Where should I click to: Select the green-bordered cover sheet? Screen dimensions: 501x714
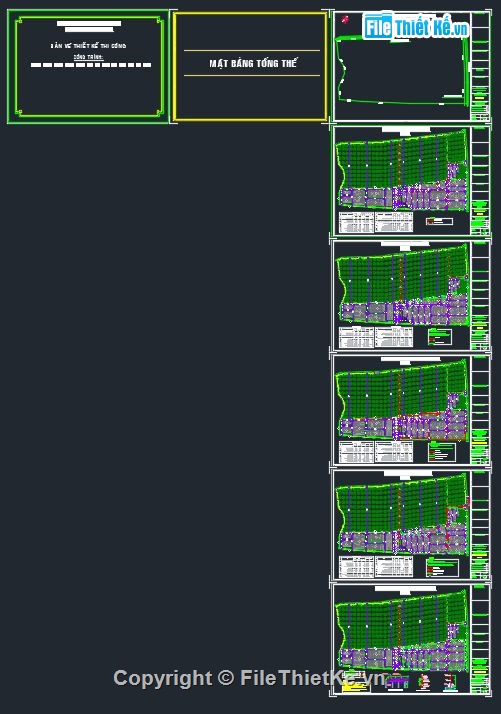click(88, 66)
